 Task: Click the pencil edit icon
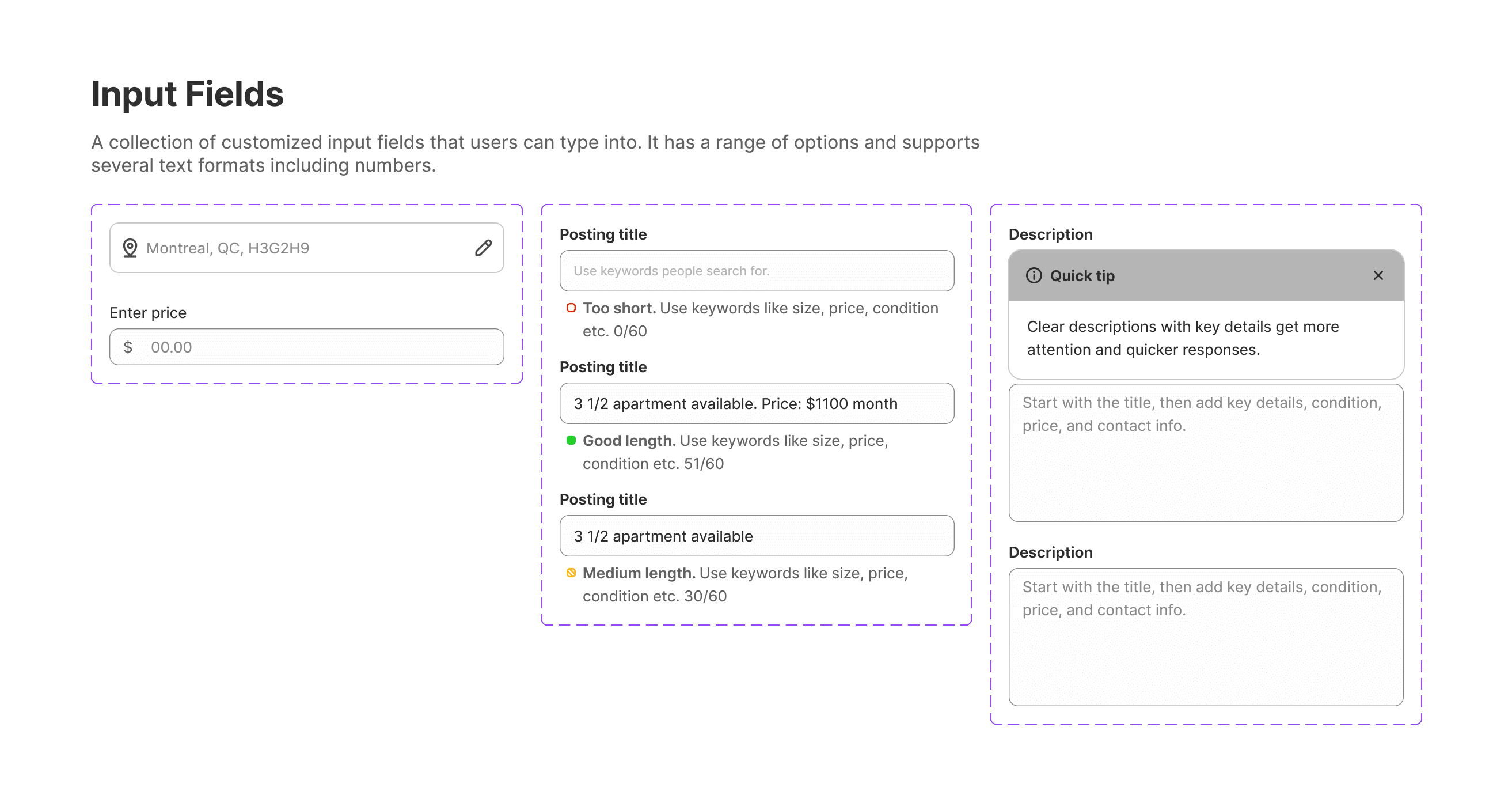tap(483, 248)
